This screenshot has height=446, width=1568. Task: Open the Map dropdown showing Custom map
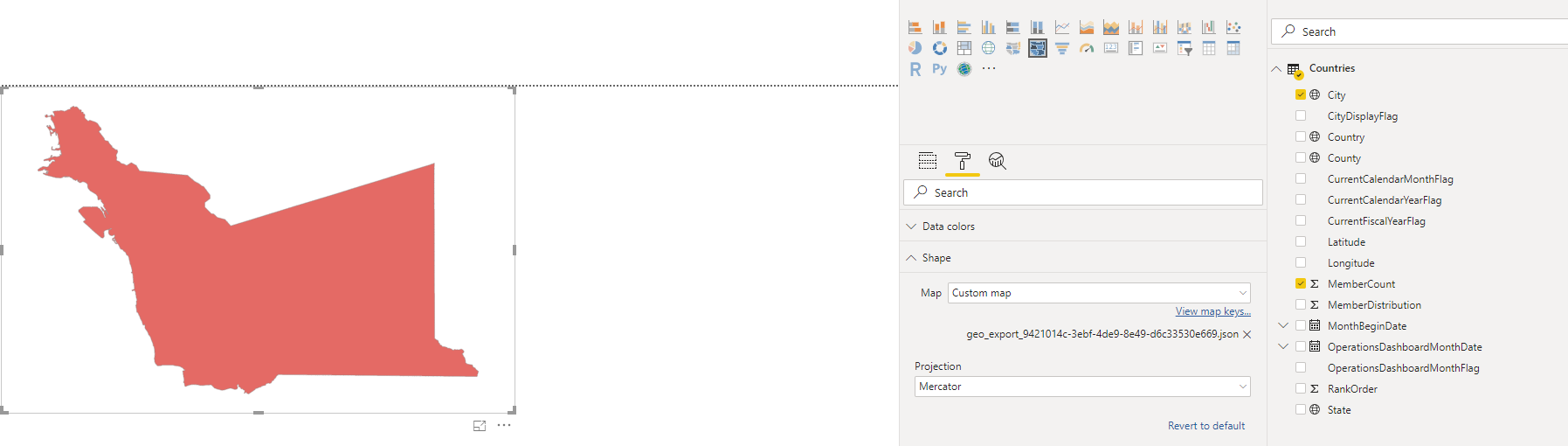click(1099, 293)
